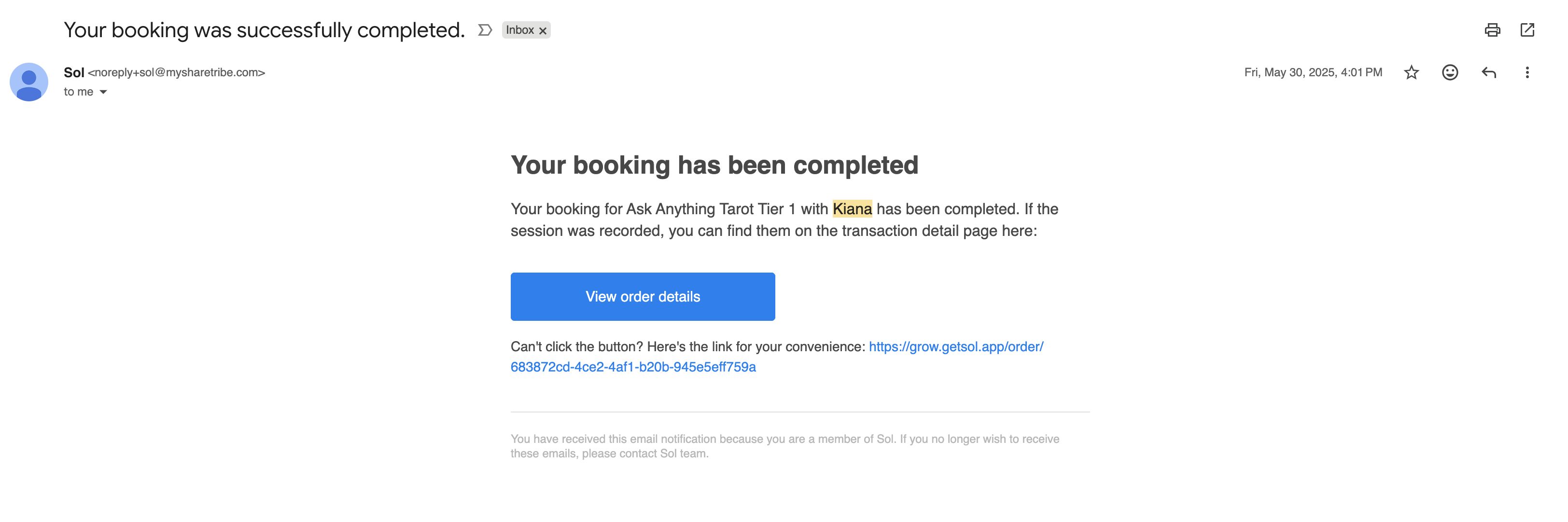Click the Fri, May 30, 2025 timestamp

(x=1312, y=72)
